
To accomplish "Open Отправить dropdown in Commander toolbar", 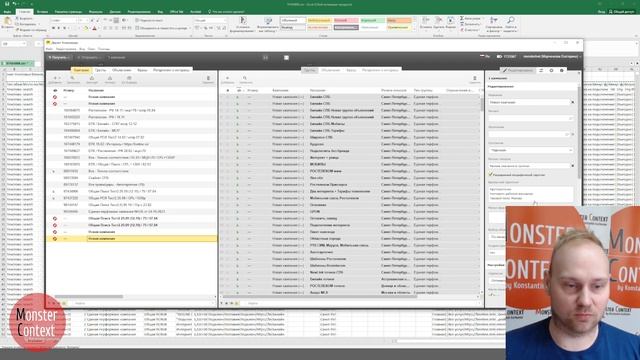I will (x=88, y=58).
